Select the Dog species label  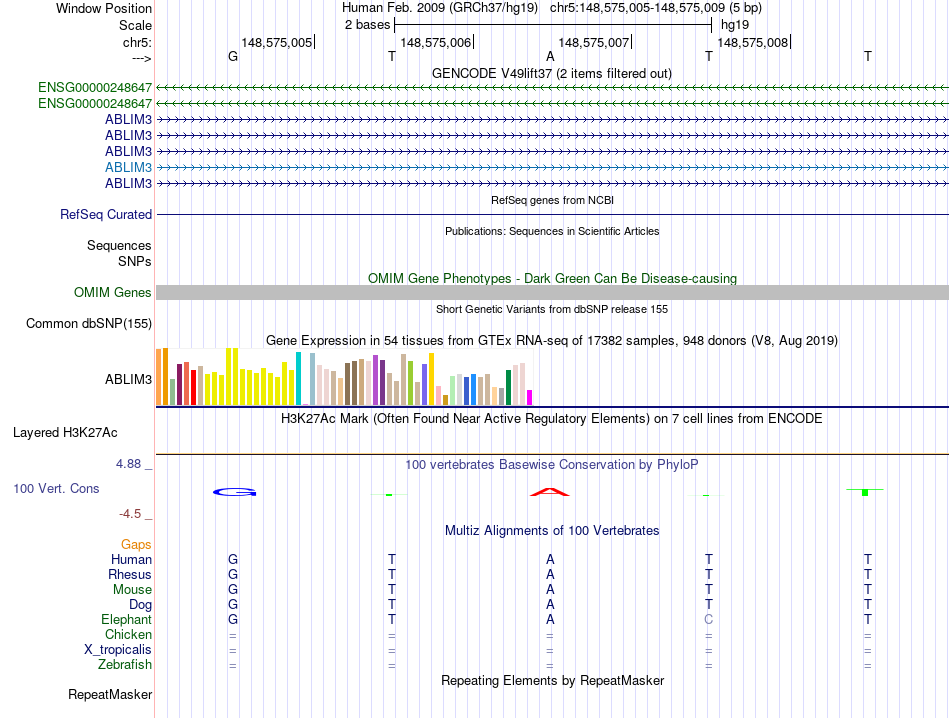pyautogui.click(x=140, y=605)
